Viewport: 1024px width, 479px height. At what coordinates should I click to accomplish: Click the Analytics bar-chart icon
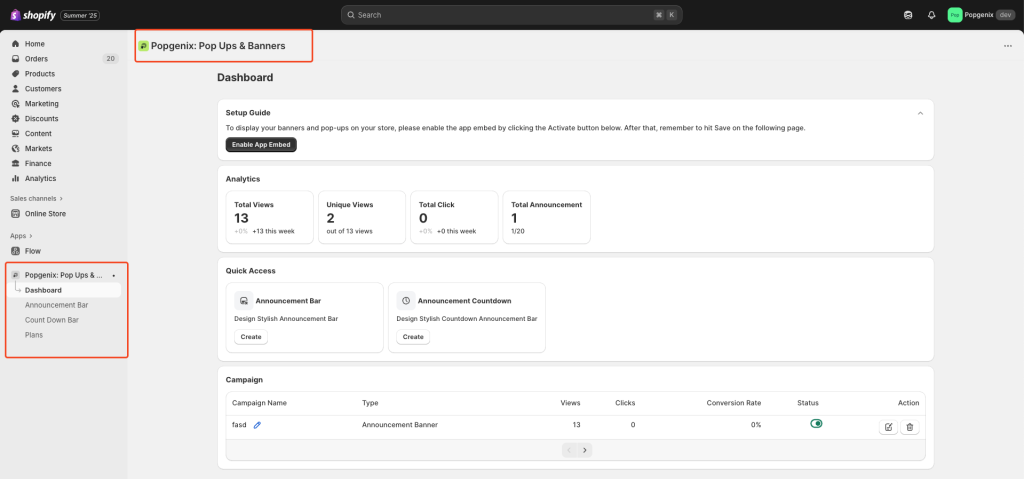16,178
